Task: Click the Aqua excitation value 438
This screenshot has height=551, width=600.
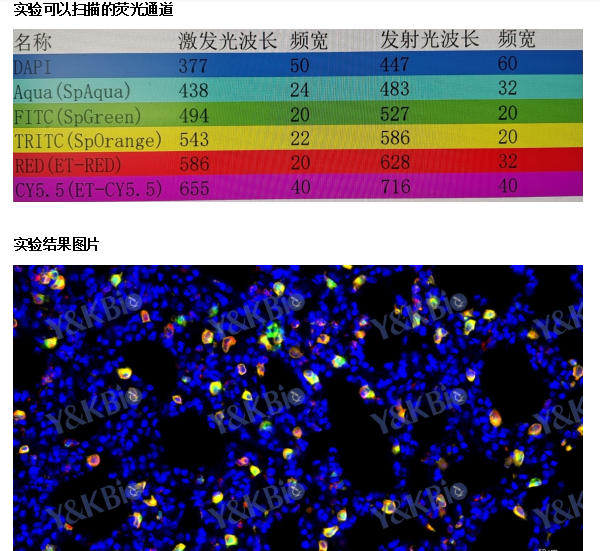Action: pos(194,91)
